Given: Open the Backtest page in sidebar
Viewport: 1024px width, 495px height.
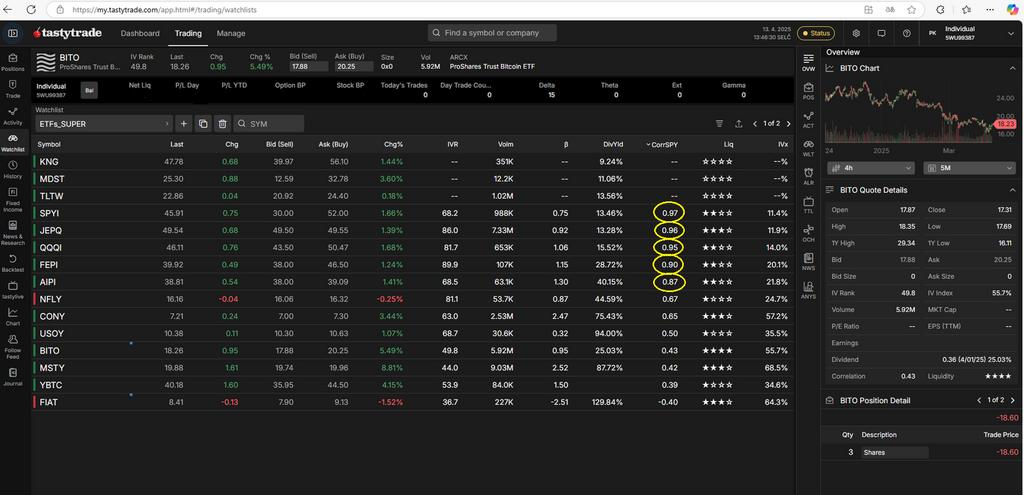Looking at the screenshot, I should click(x=13, y=261).
